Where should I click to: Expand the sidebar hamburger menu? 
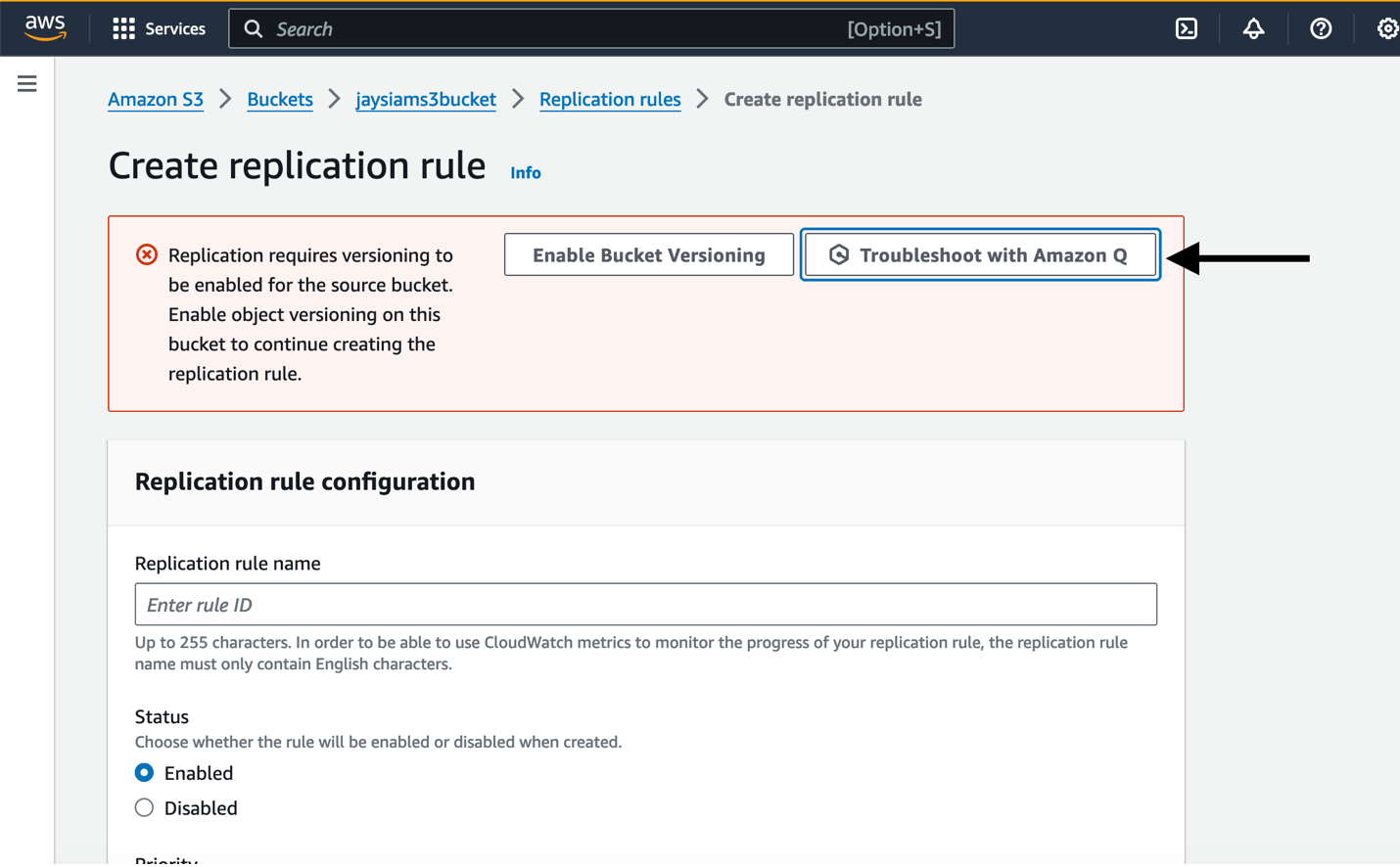click(25, 83)
